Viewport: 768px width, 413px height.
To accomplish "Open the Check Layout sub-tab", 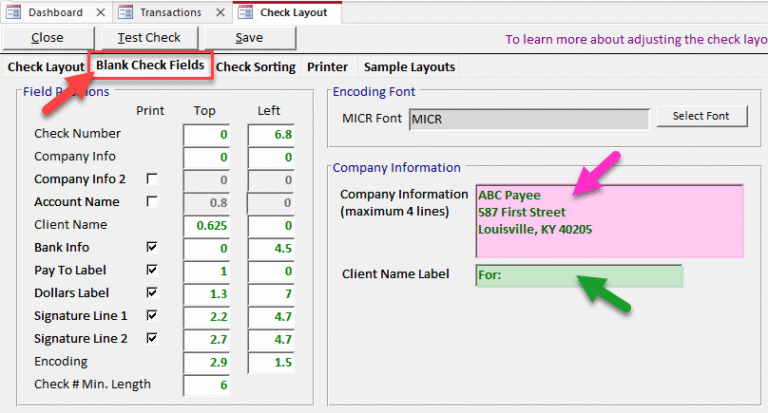I will click(46, 67).
